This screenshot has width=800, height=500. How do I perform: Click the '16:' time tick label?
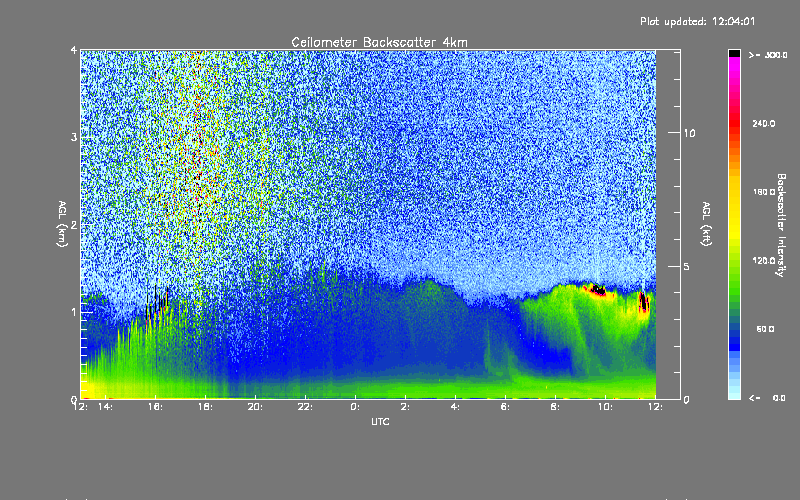(x=155, y=407)
